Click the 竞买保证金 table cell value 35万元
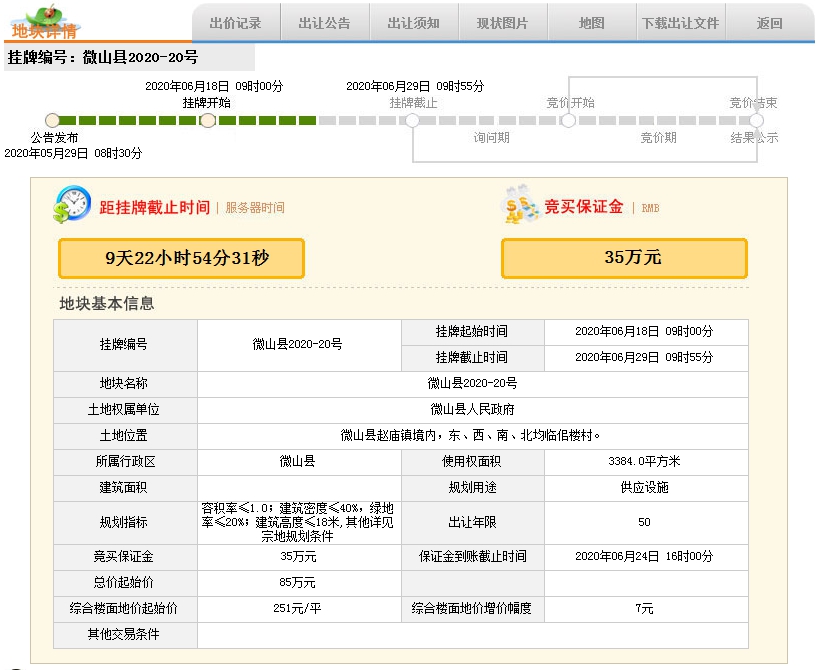This screenshot has width=820, height=670. 298,557
